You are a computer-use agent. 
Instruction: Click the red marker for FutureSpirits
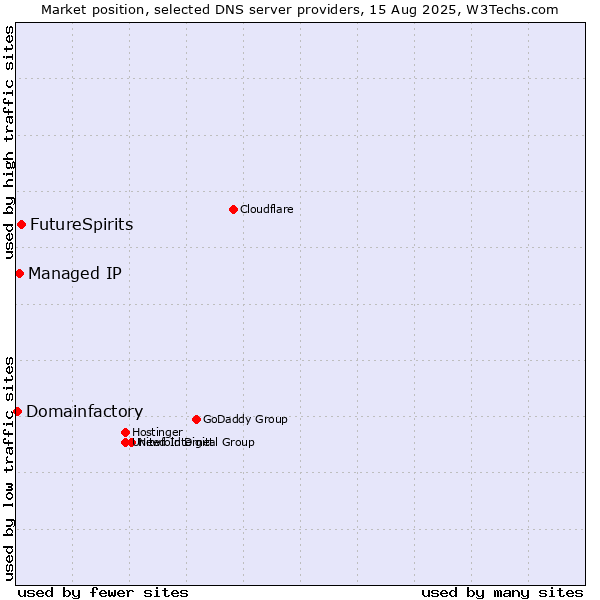21,224
